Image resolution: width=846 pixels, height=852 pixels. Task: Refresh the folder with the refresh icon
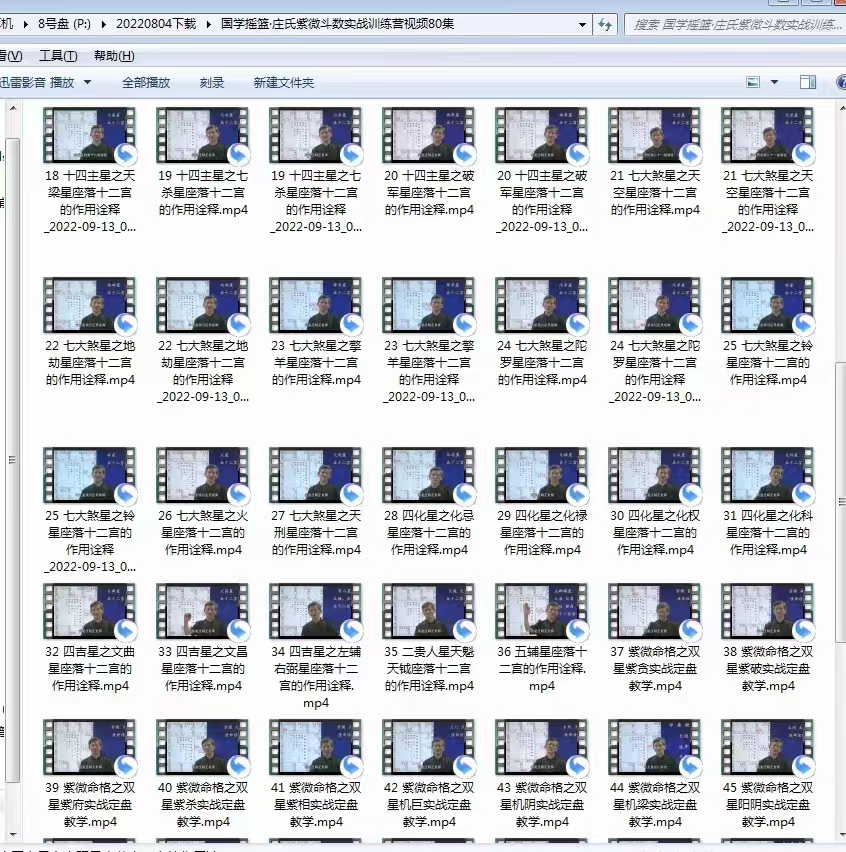click(606, 24)
